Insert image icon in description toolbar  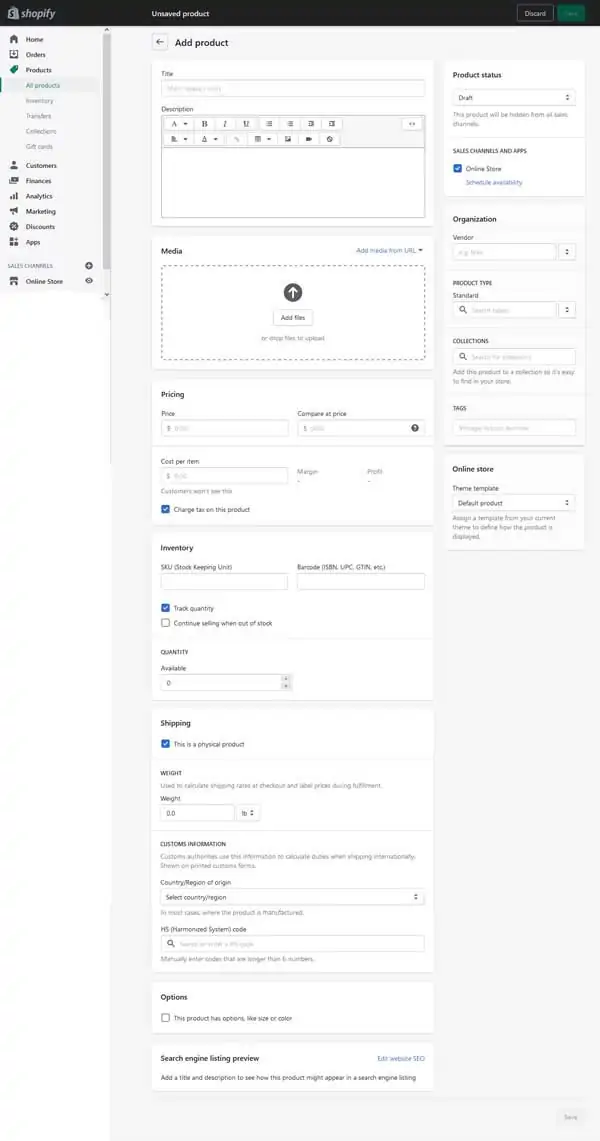[288, 139]
